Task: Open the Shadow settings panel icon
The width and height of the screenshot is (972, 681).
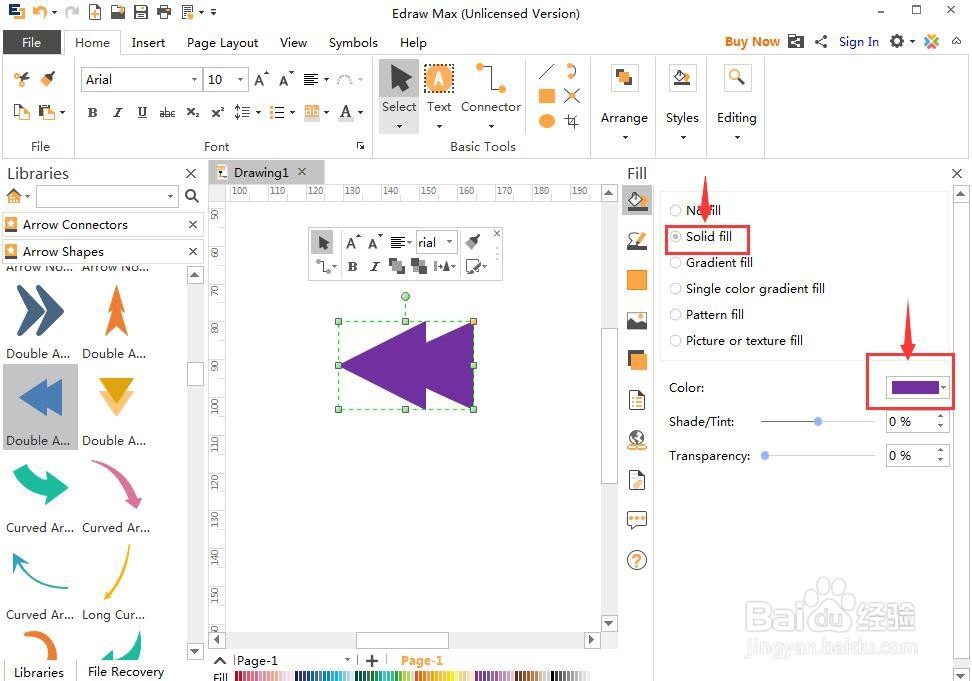Action: point(637,360)
